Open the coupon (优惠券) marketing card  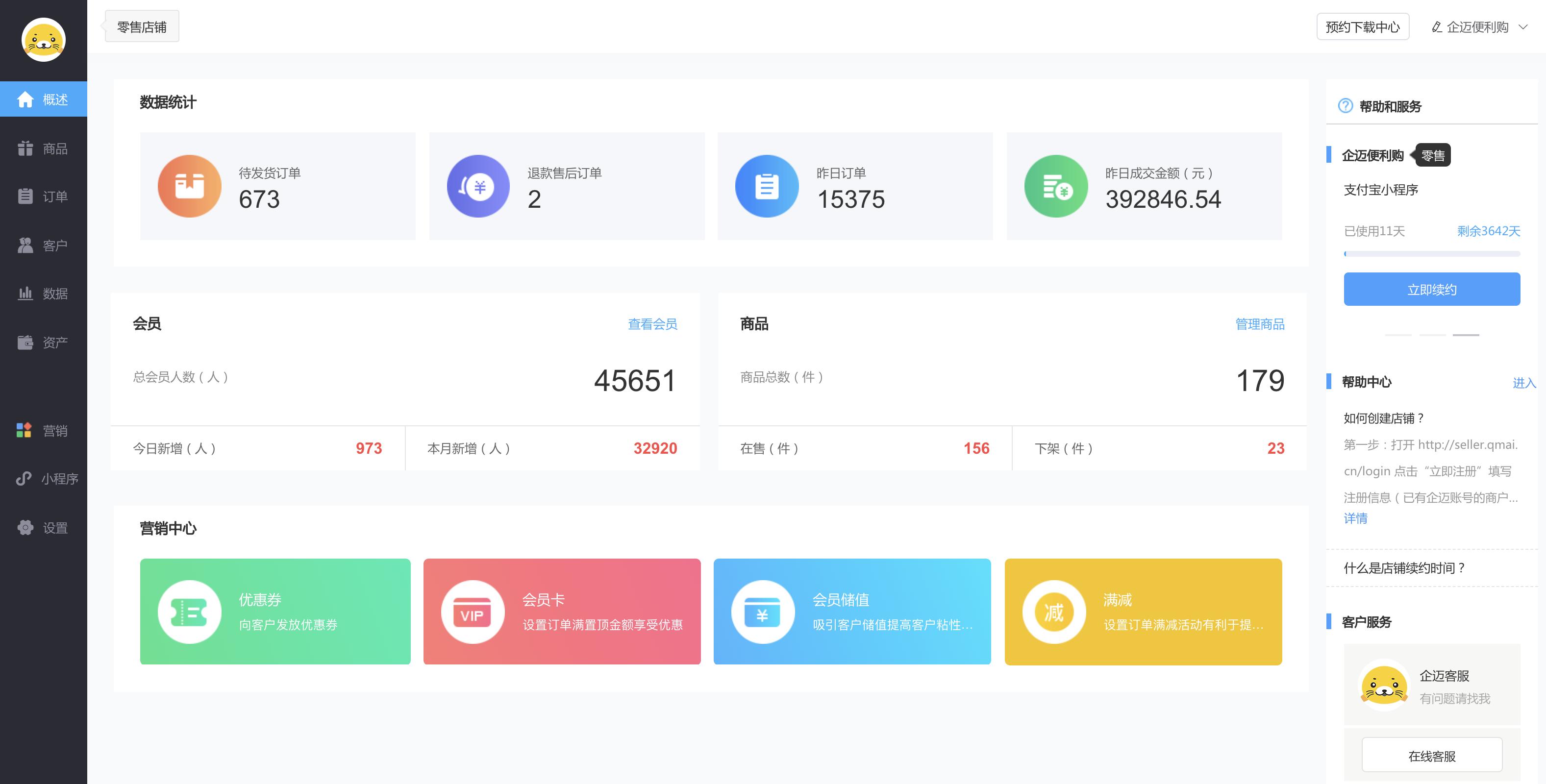pyautogui.click(x=275, y=611)
